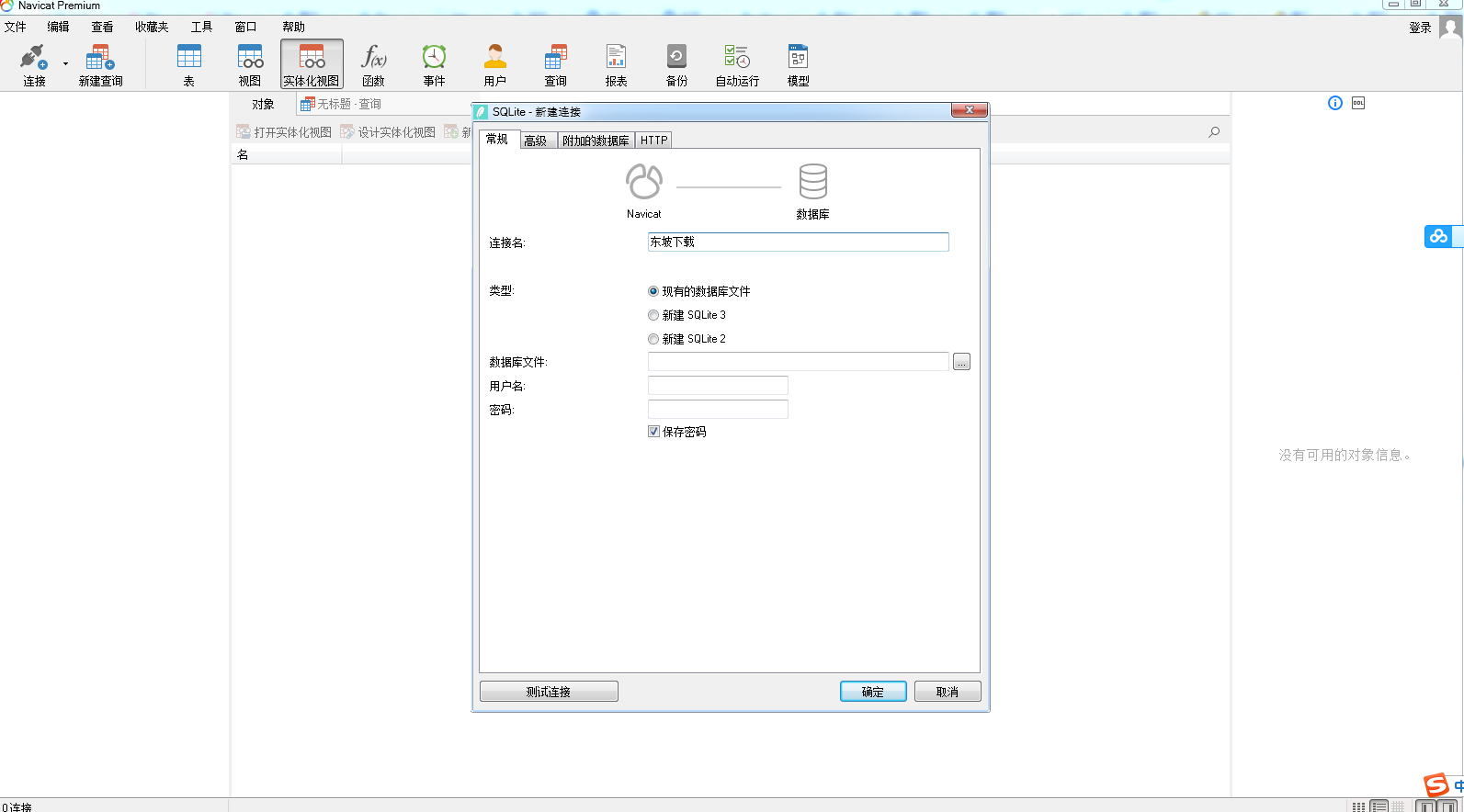Open the 自动运行 toolbar icon
Image resolution: width=1464 pixels, height=812 pixels.
point(737,65)
